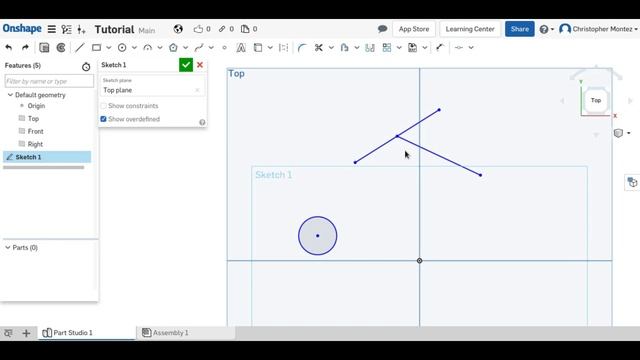Select the Trim scissors tool

point(319,48)
